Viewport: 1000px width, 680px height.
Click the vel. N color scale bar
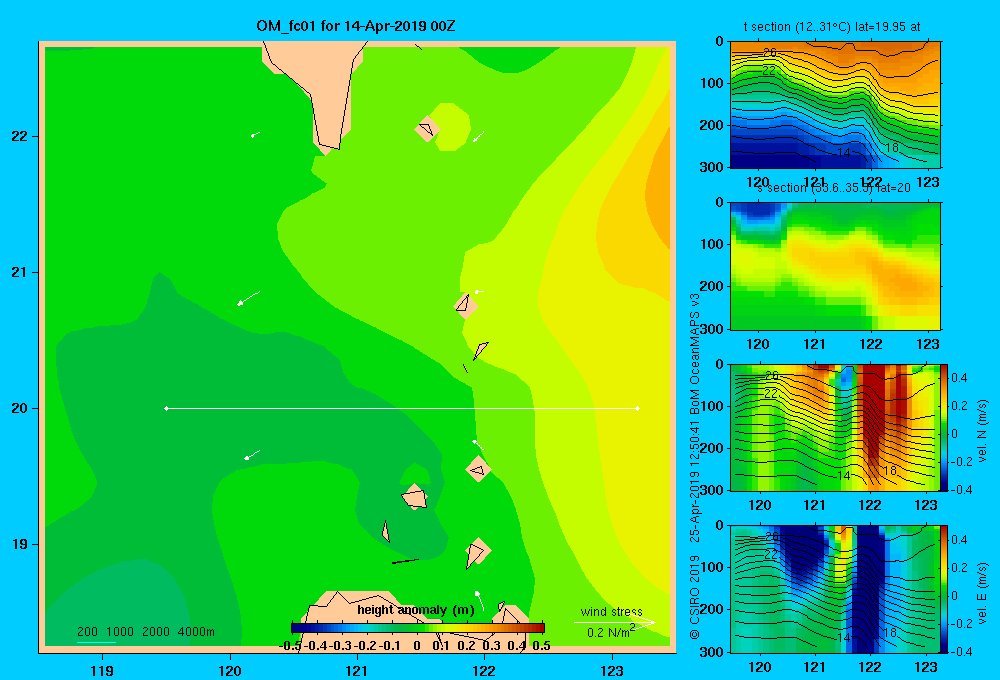pyautogui.click(x=944, y=427)
